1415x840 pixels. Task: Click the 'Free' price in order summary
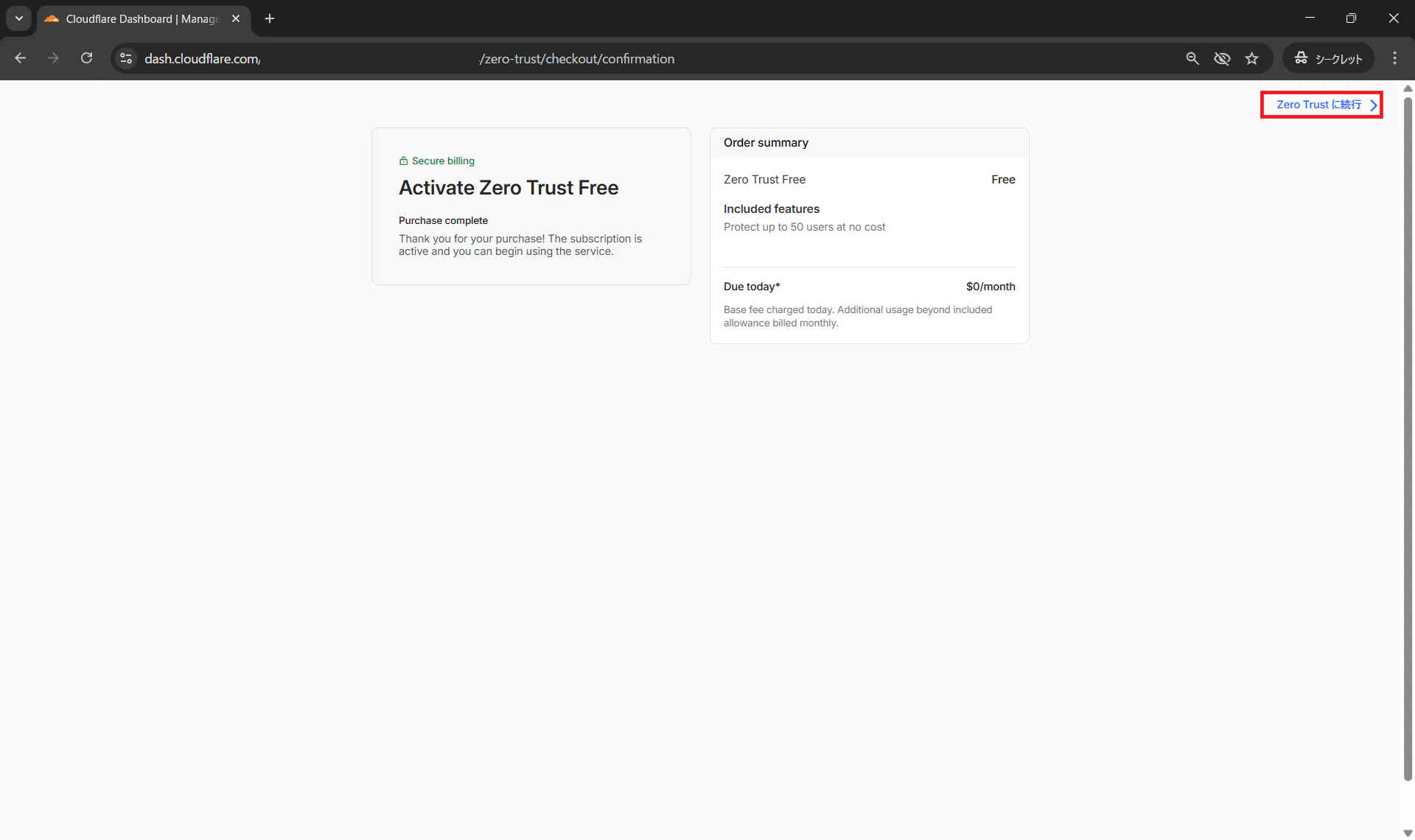tap(1003, 179)
